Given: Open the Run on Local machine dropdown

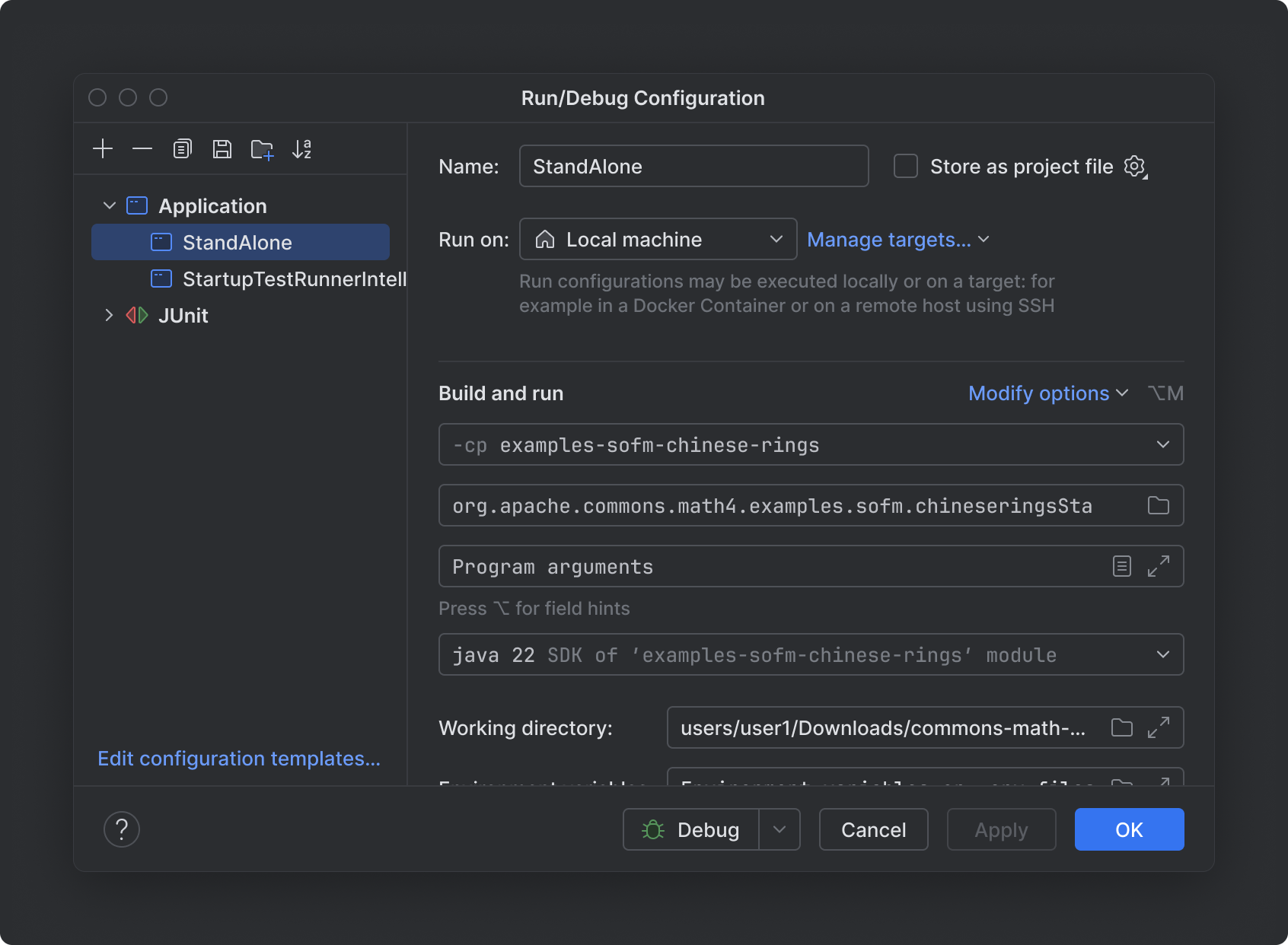Looking at the screenshot, I should point(776,239).
